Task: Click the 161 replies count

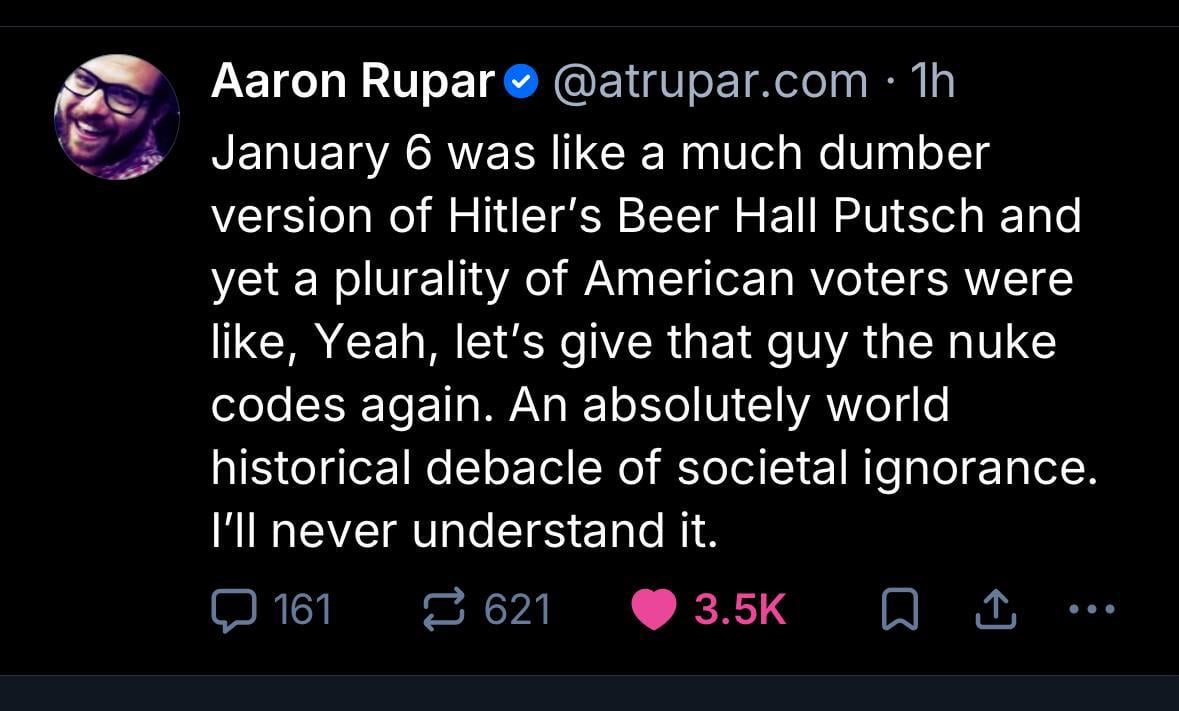Action: [x=302, y=609]
